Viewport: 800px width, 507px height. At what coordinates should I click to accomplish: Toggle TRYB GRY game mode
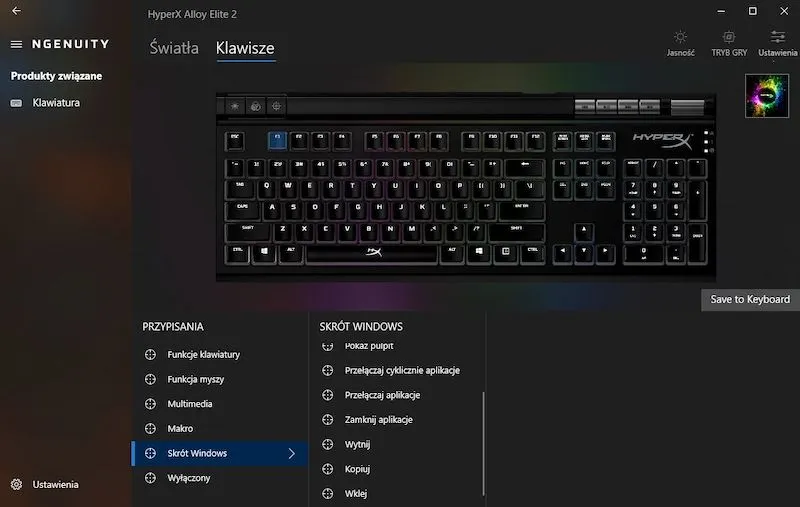pos(729,43)
